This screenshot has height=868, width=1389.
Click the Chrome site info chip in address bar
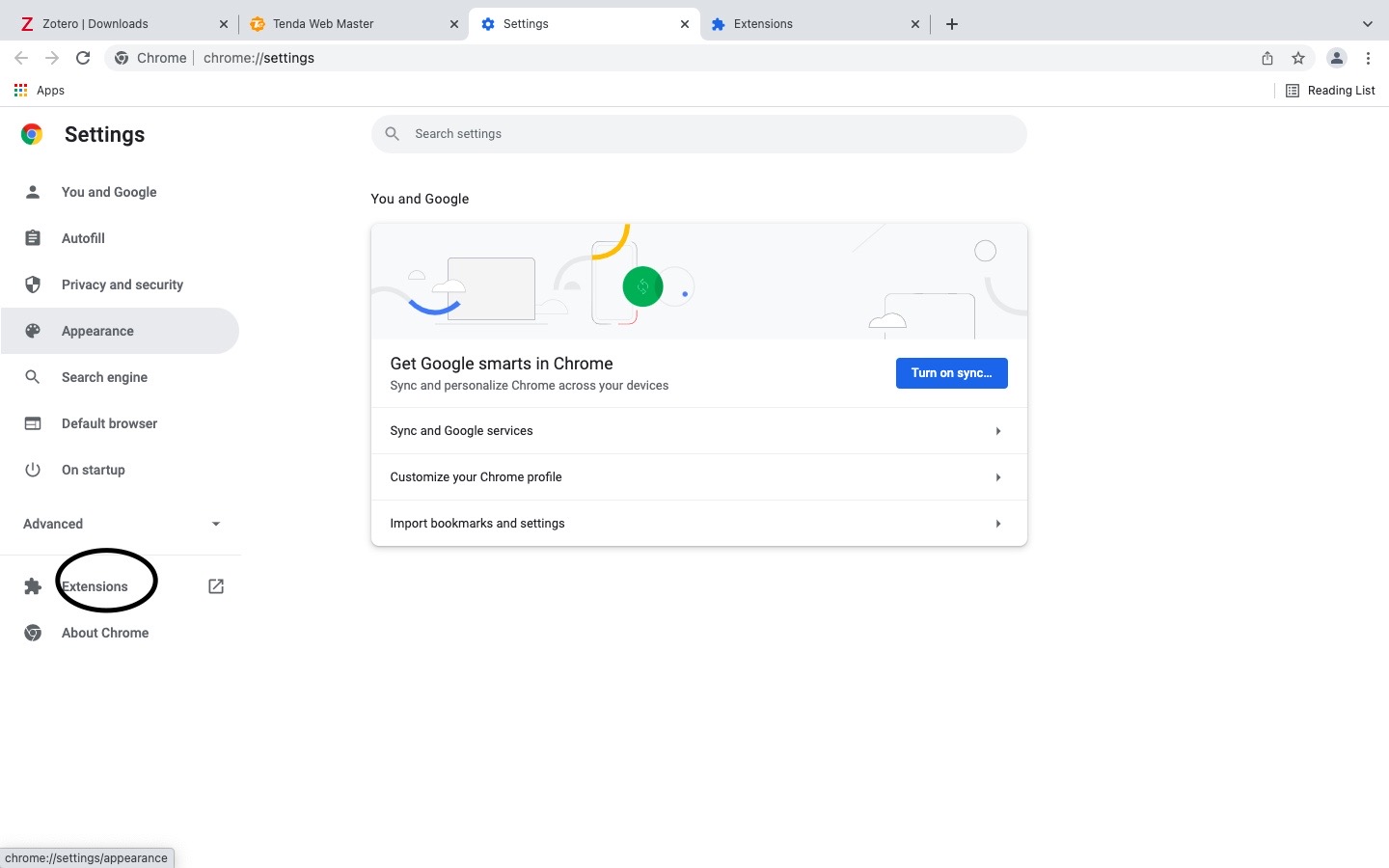(x=150, y=58)
